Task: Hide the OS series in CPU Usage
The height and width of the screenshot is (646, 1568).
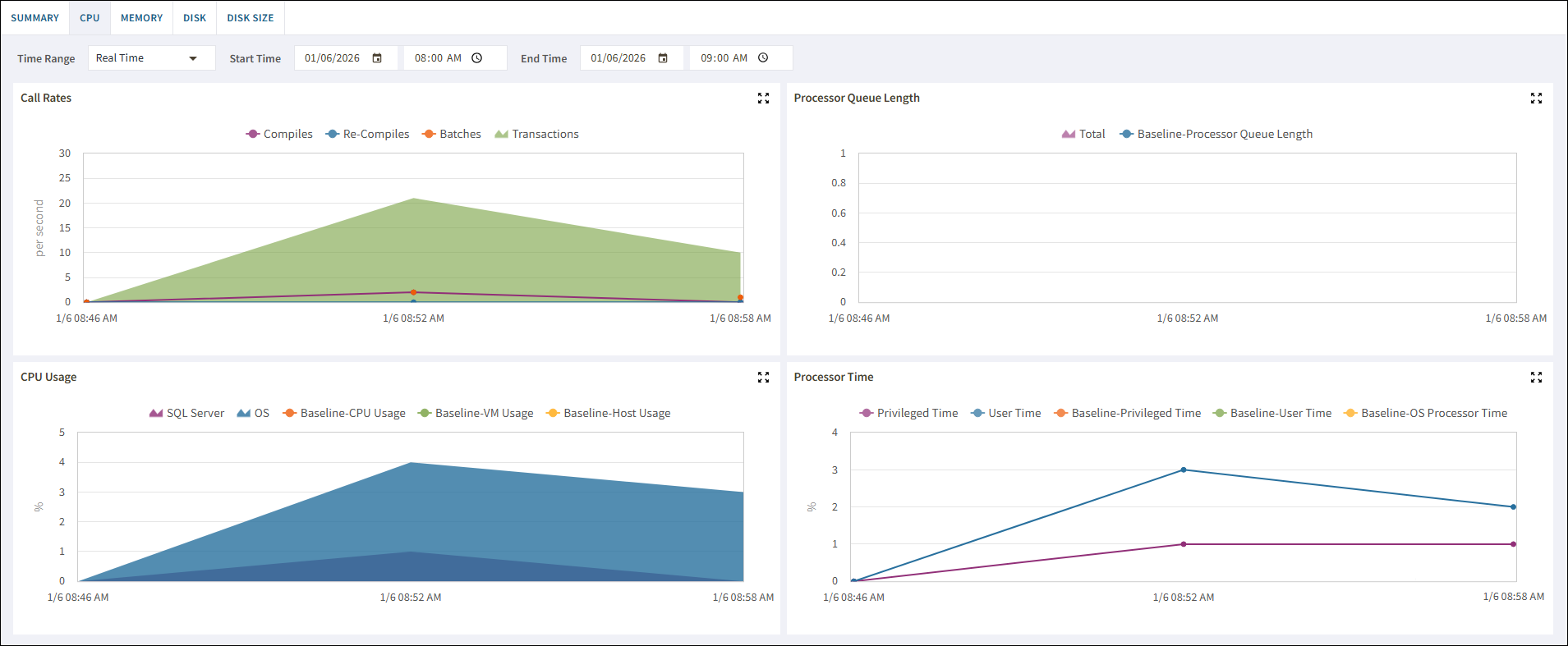Action: [x=253, y=413]
